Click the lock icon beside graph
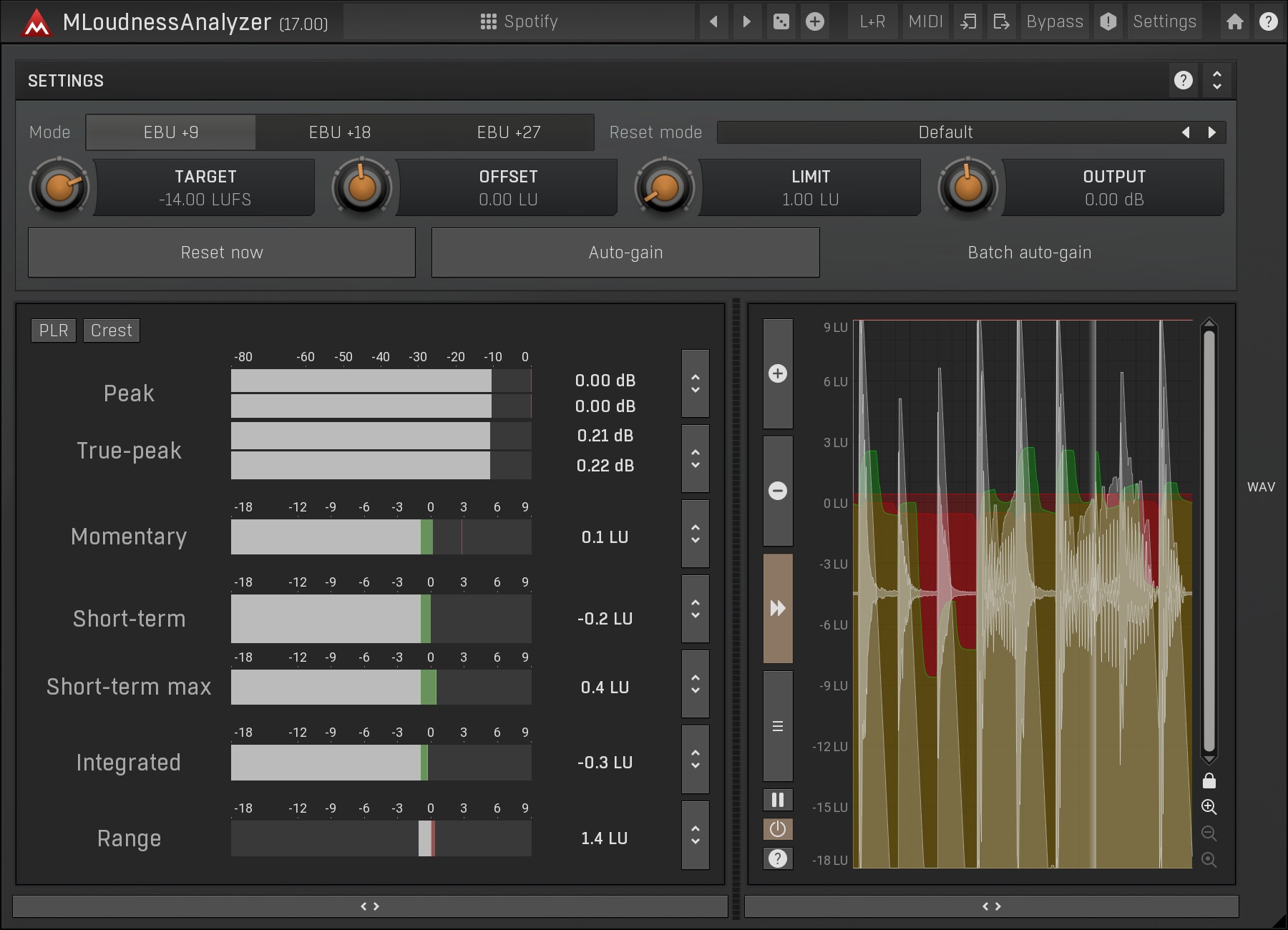This screenshot has width=1288, height=930. point(1209,780)
